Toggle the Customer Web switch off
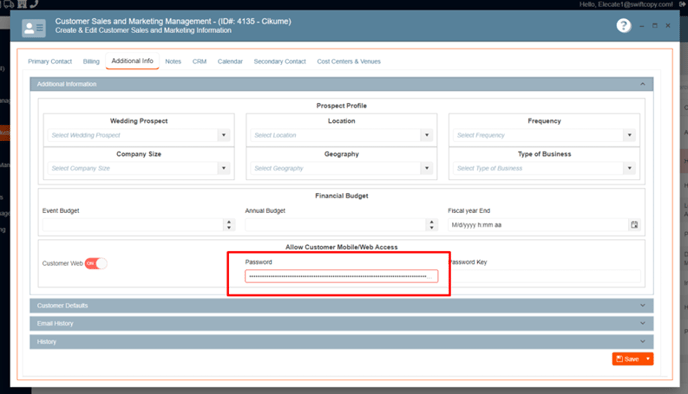This screenshot has height=394, width=688. tap(96, 263)
